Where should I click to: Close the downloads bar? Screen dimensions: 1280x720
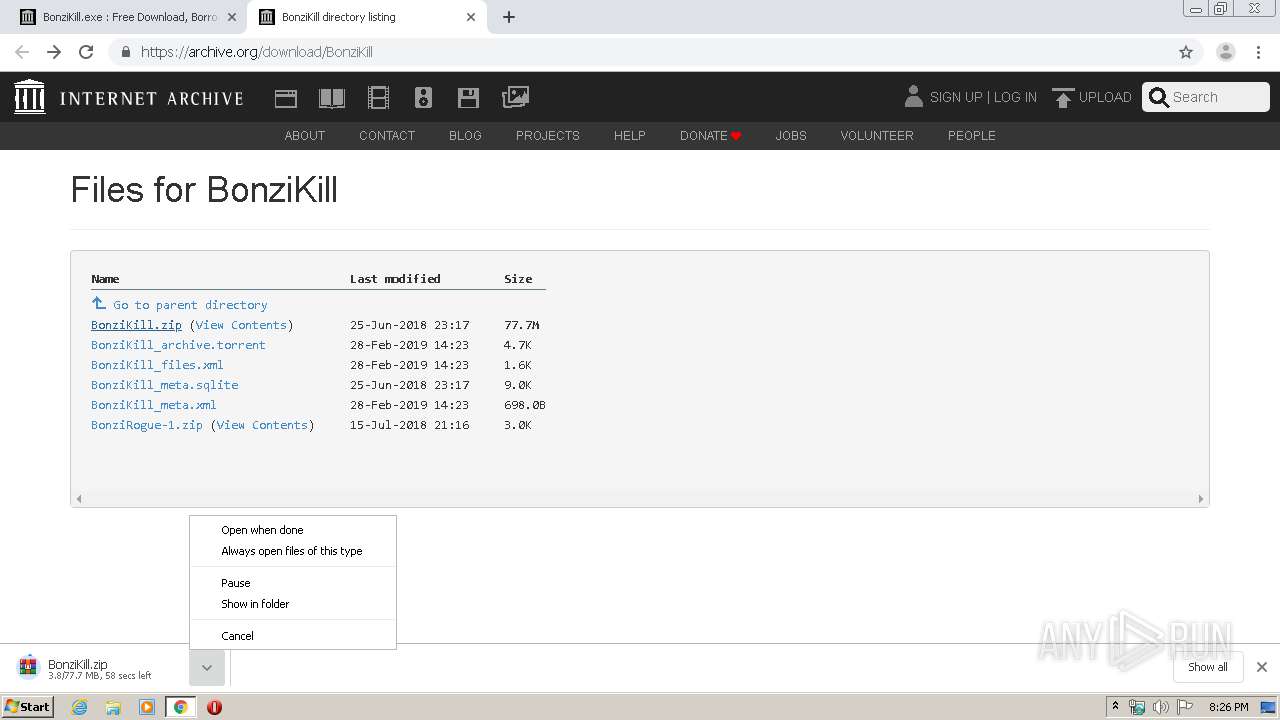[1262, 667]
